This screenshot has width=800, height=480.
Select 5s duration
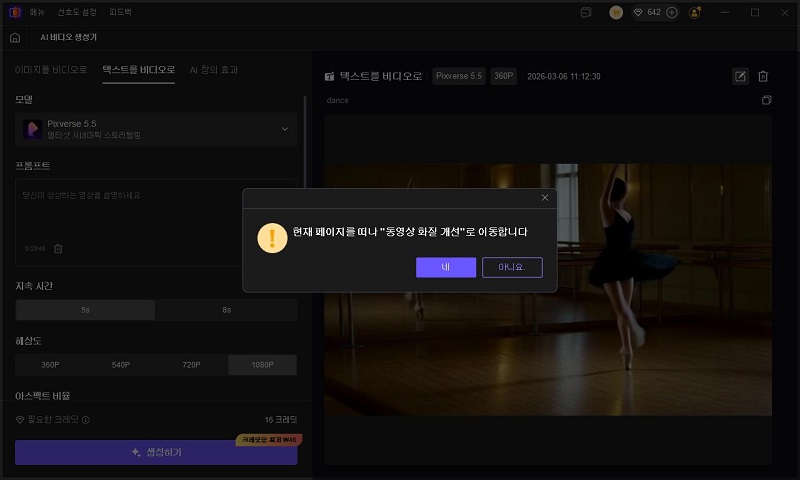point(85,310)
